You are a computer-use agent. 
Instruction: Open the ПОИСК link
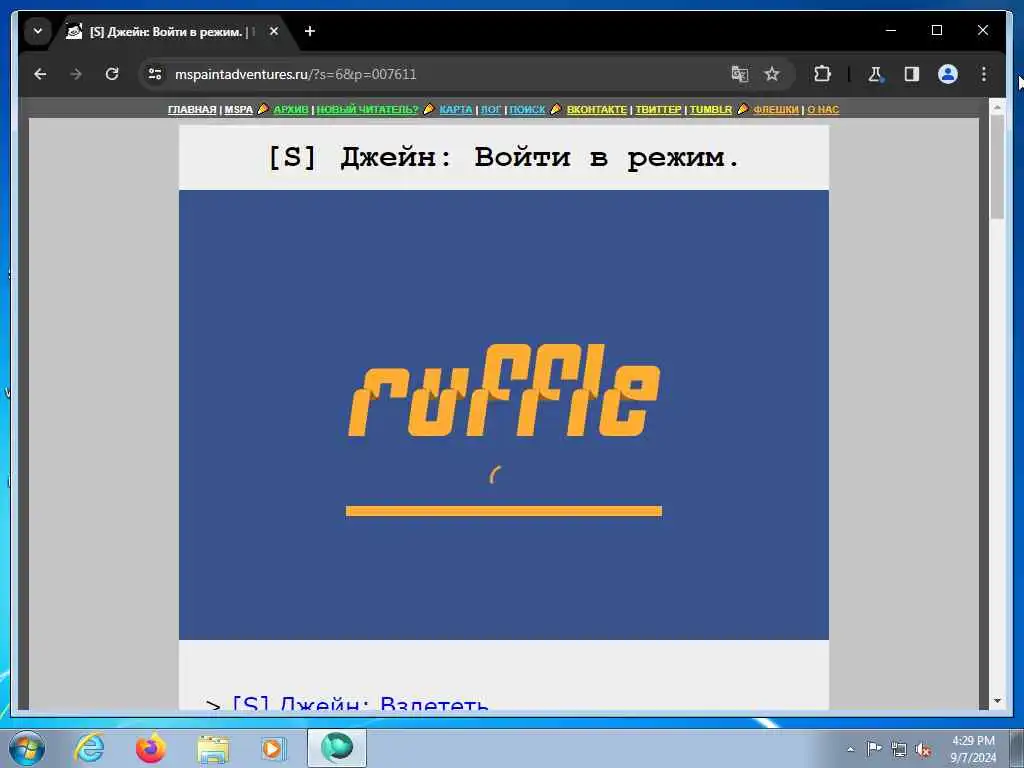[x=527, y=110]
